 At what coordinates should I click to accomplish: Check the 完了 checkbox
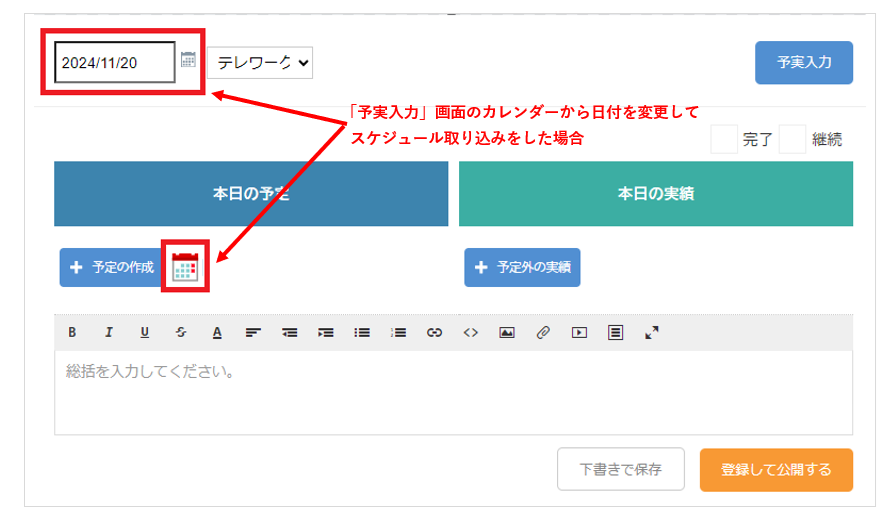click(x=724, y=139)
